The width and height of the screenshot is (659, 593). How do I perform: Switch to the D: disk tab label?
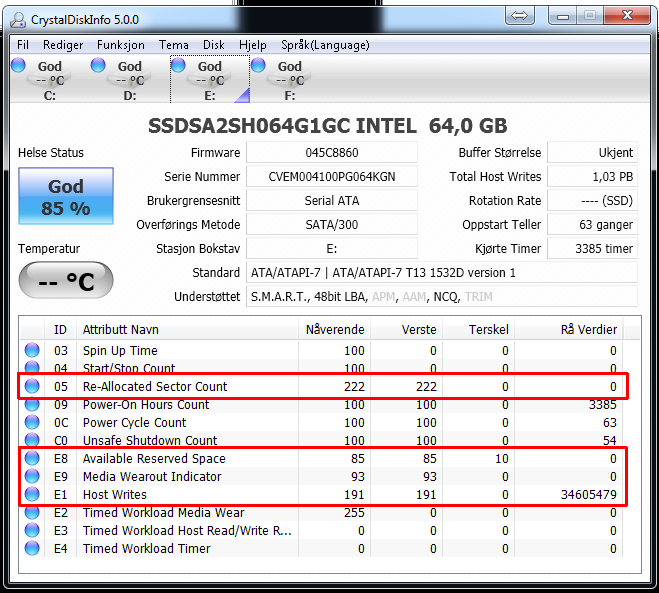pyautogui.click(x=130, y=96)
